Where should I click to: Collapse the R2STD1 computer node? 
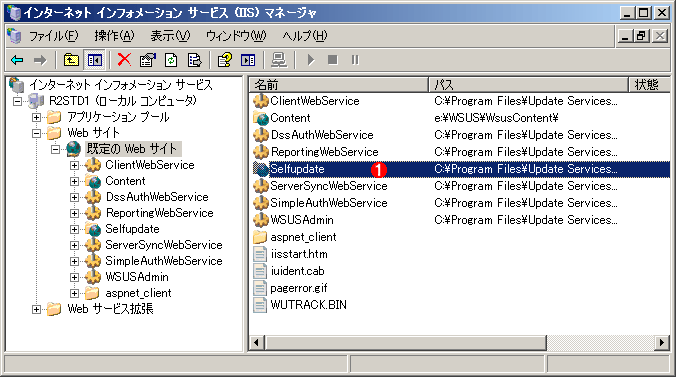pos(17,102)
